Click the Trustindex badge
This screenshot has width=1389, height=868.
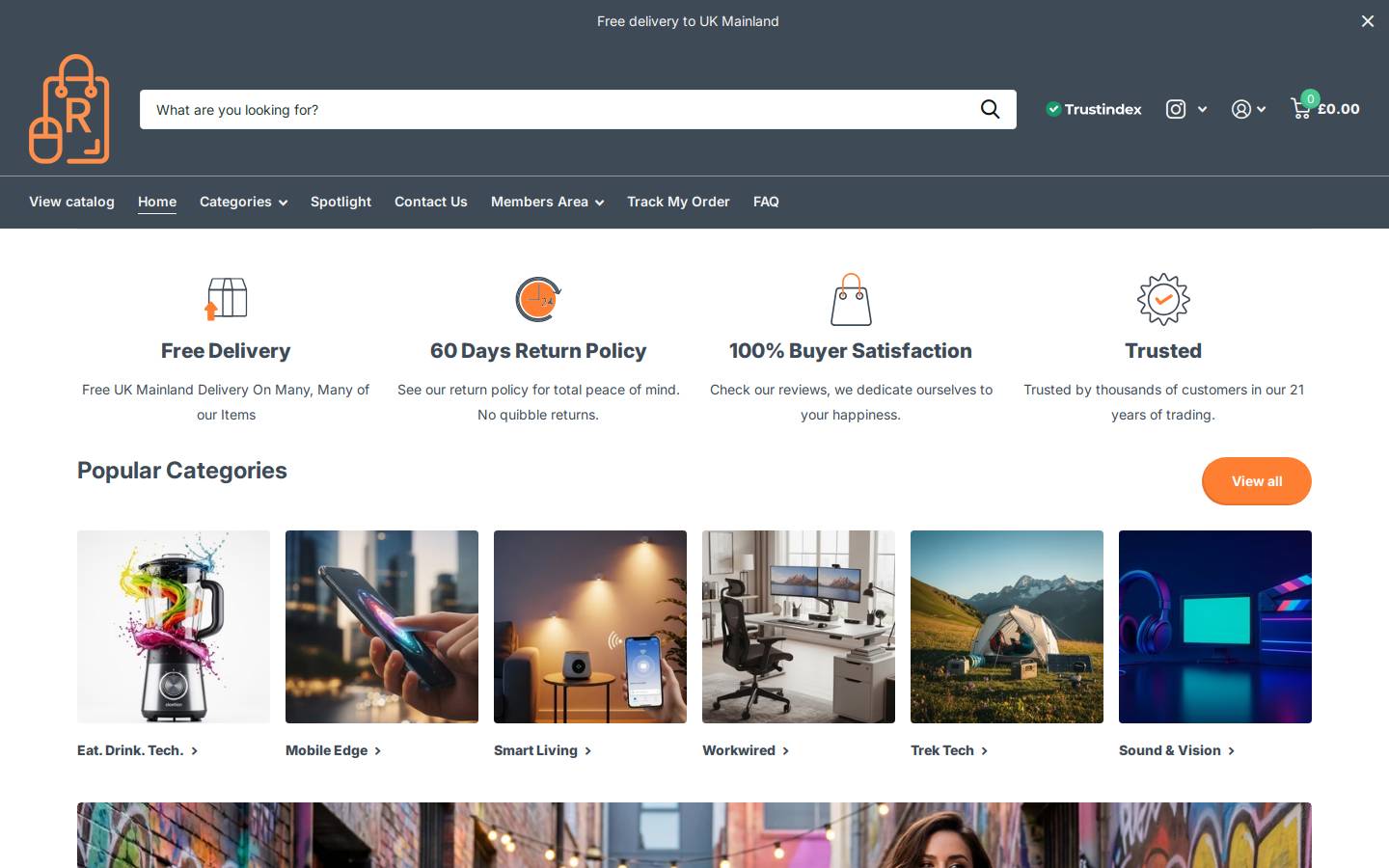click(x=1094, y=109)
